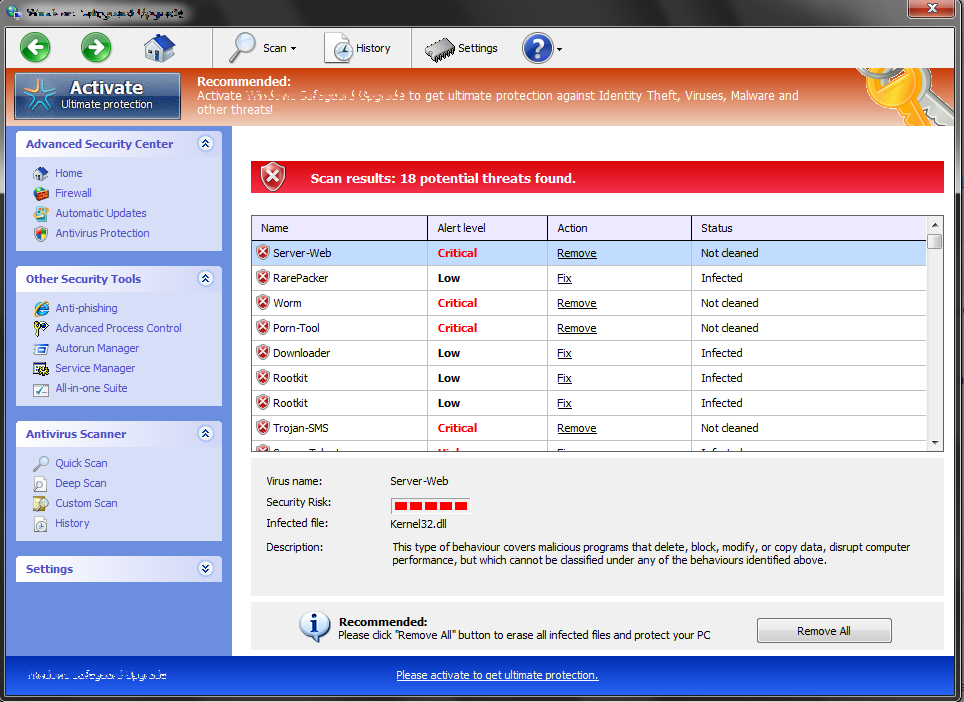
Task: Click the Service Manager icon
Action: (x=41, y=369)
